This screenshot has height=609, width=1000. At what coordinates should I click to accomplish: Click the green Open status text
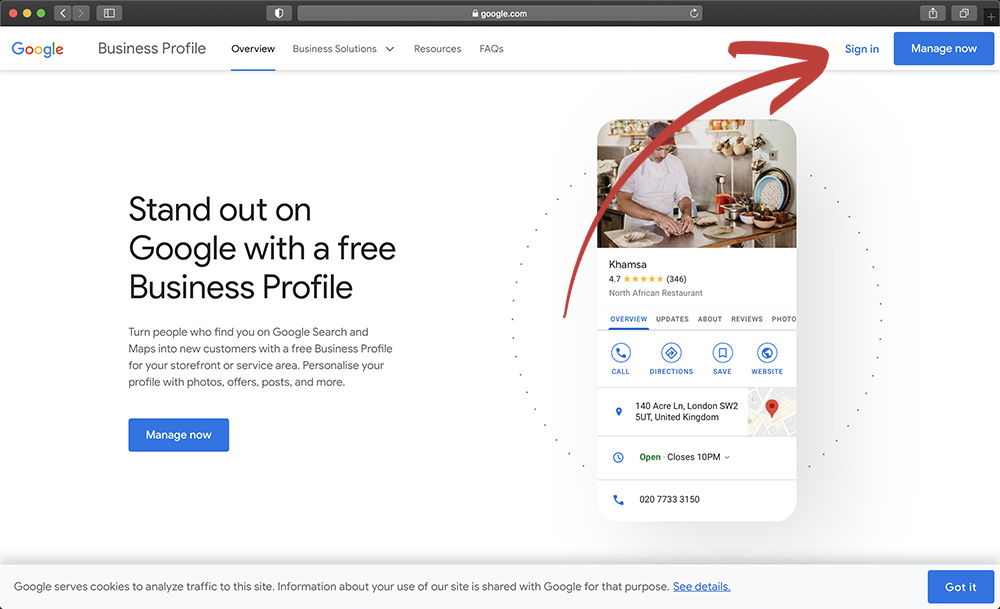coord(650,457)
